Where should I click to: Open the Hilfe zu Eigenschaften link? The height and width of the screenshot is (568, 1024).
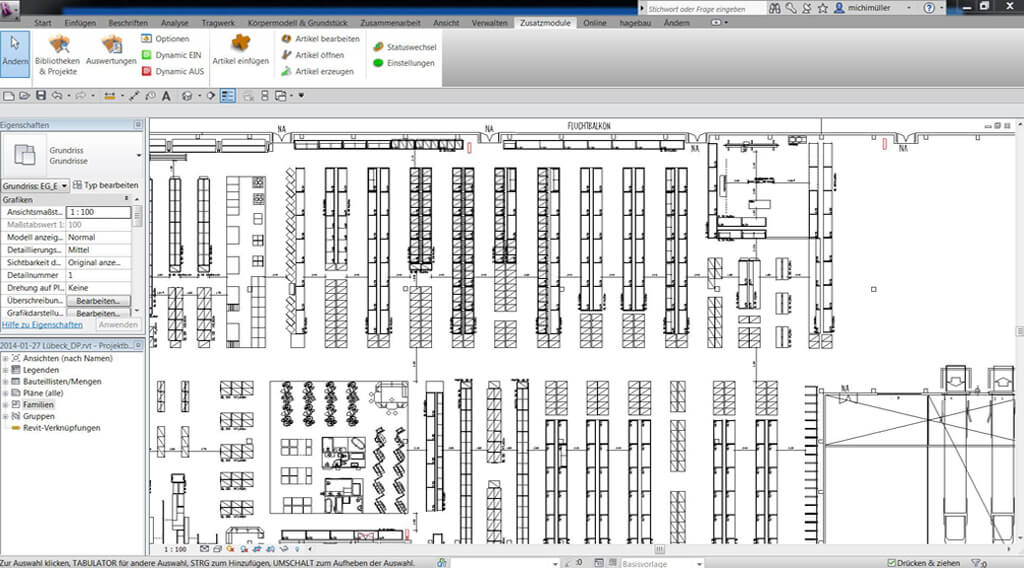click(x=42, y=325)
